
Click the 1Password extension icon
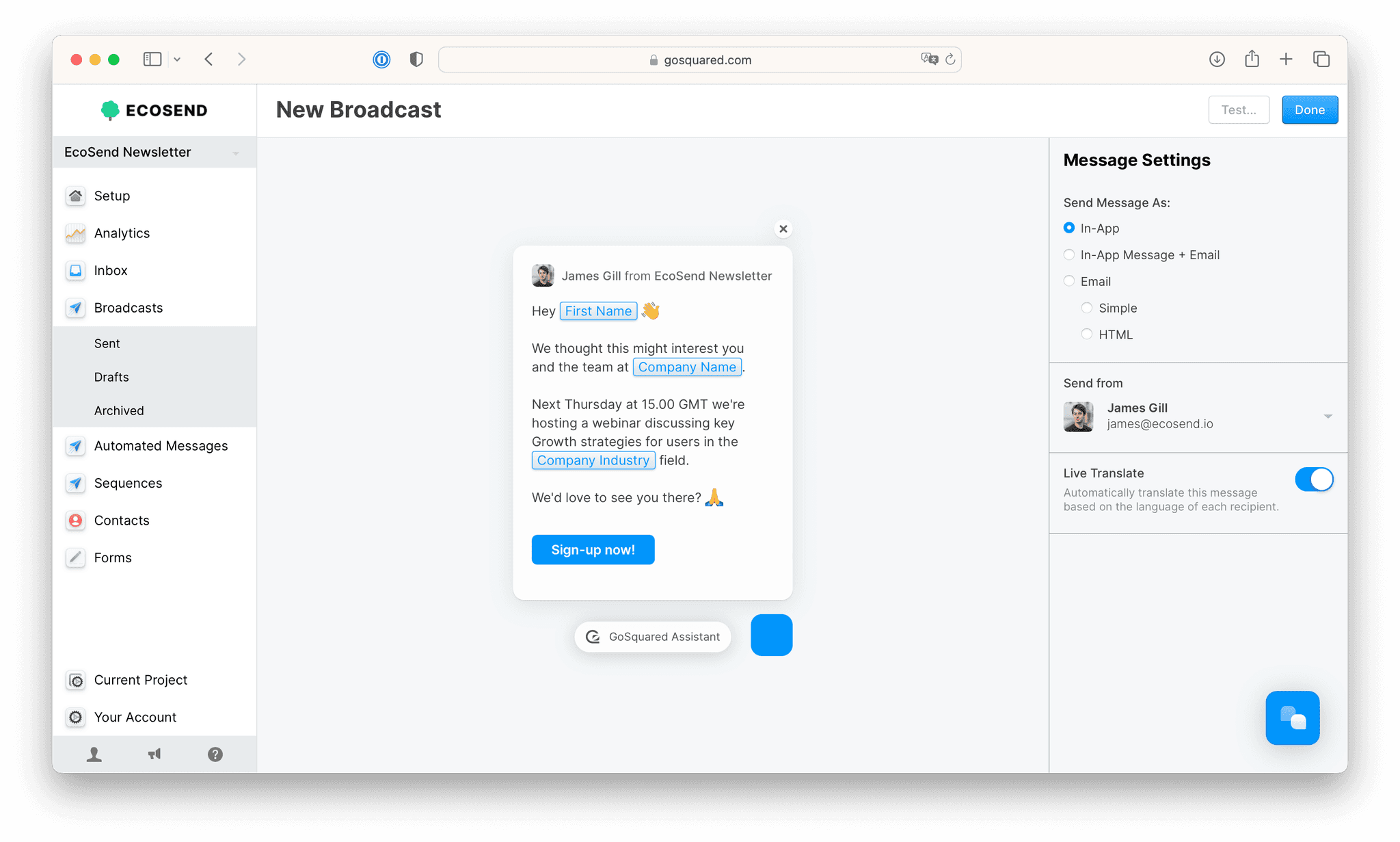tap(381, 60)
